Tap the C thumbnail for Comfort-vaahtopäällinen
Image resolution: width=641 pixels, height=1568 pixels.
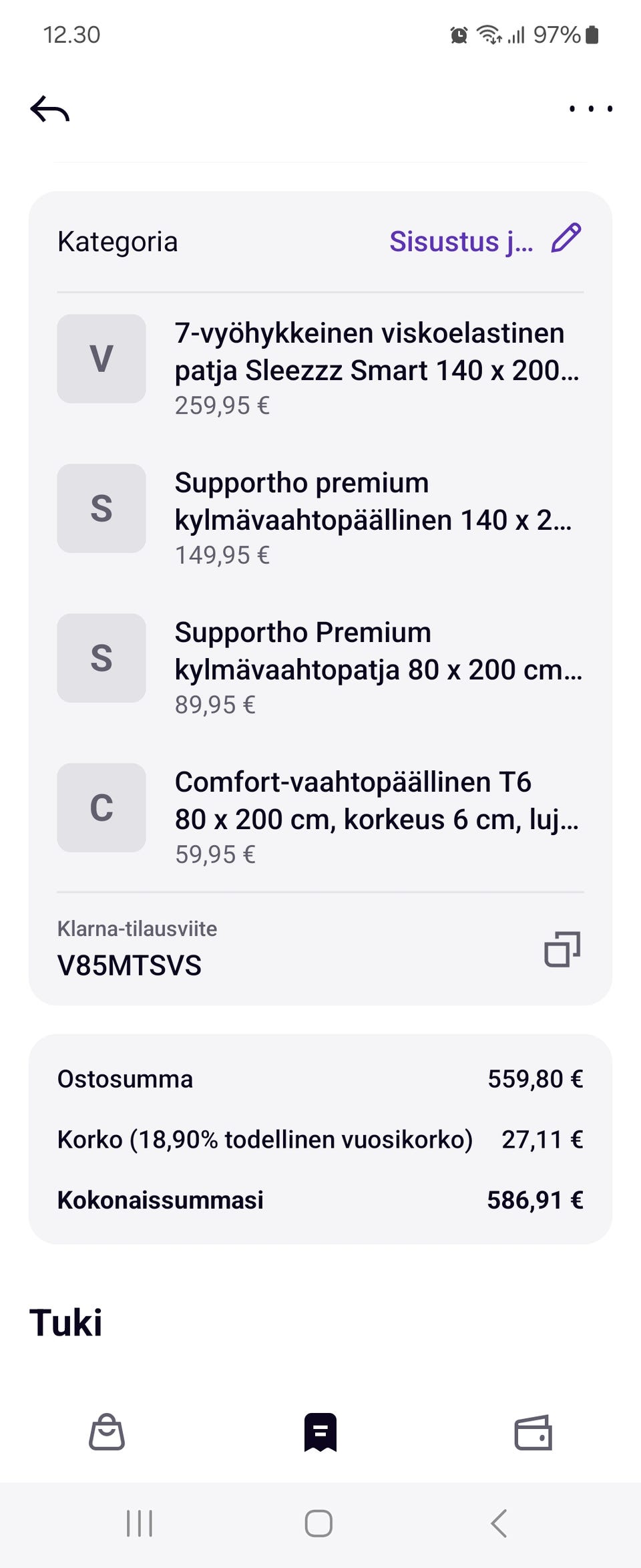(101, 808)
